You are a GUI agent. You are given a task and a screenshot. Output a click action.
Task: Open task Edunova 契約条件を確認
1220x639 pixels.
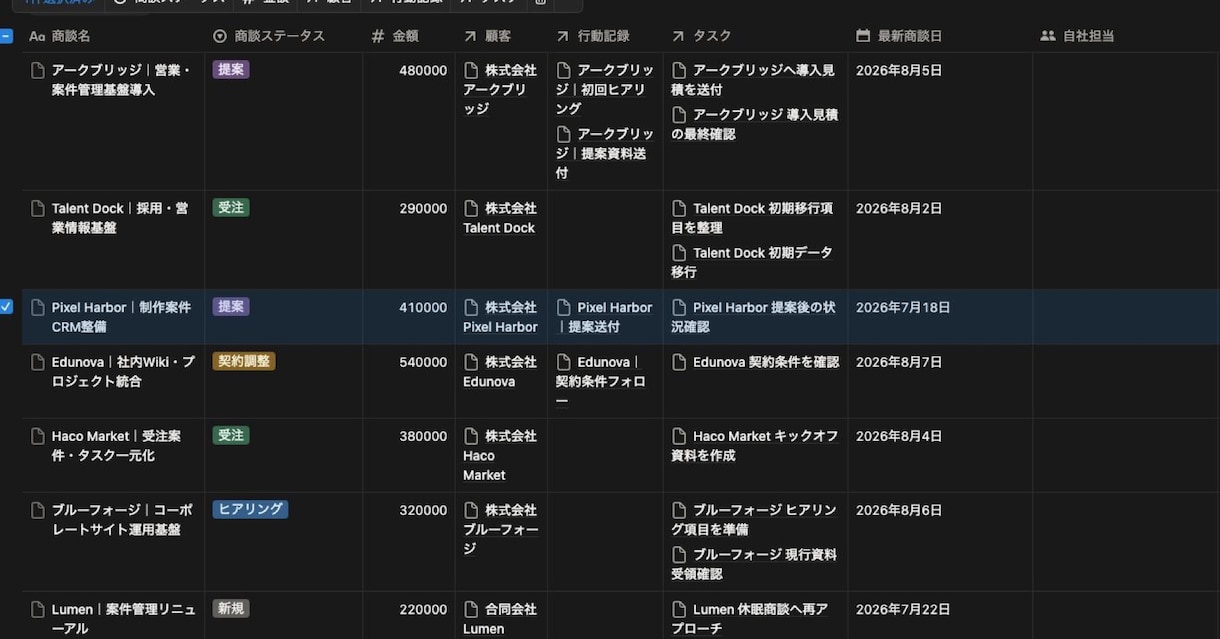pyautogui.click(x=755, y=362)
